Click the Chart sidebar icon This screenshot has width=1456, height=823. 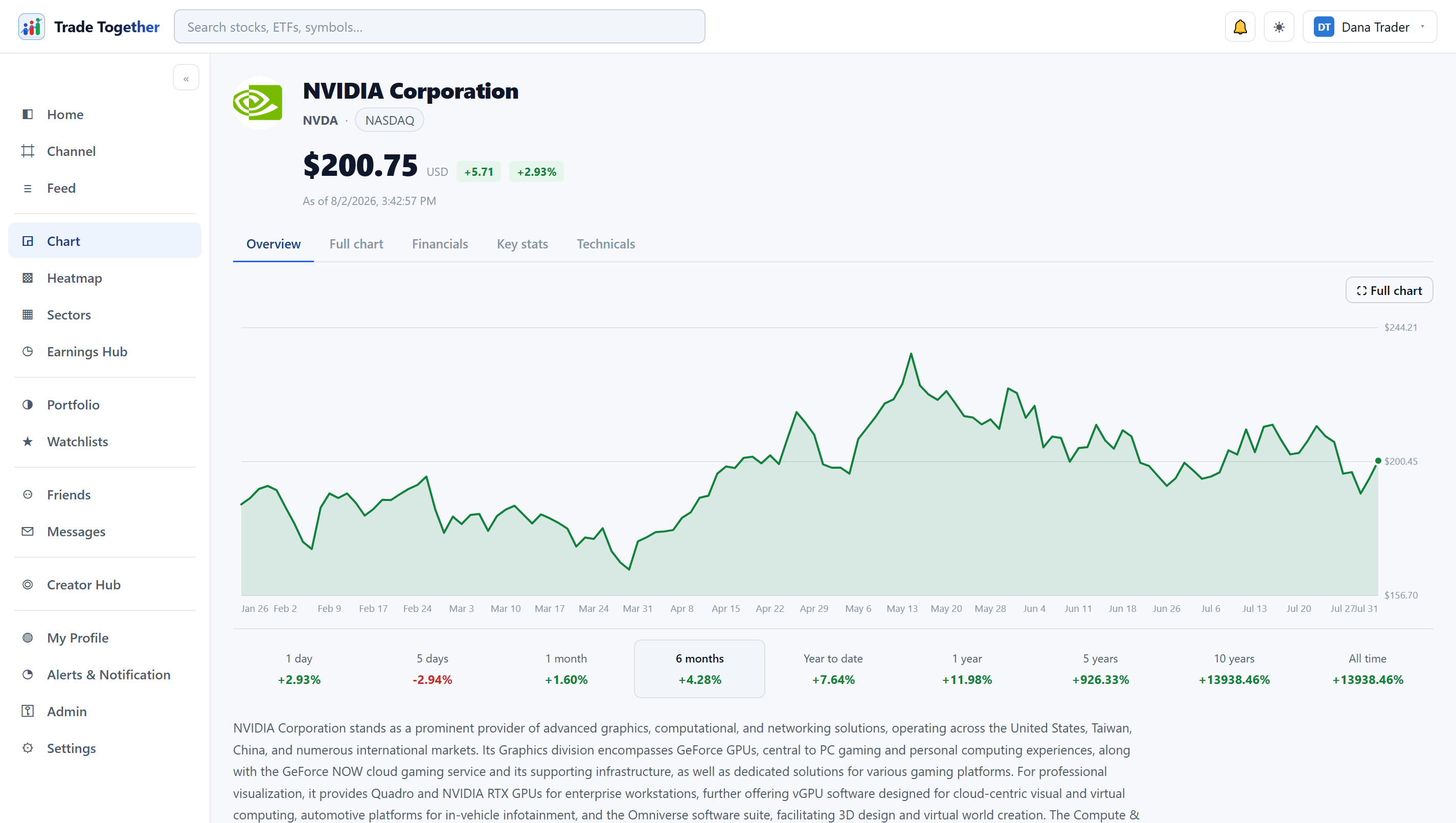tap(28, 241)
